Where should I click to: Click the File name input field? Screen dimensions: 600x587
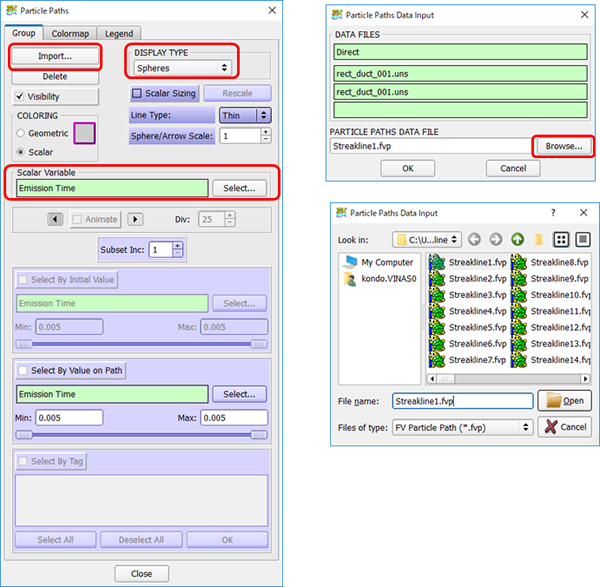[462, 401]
